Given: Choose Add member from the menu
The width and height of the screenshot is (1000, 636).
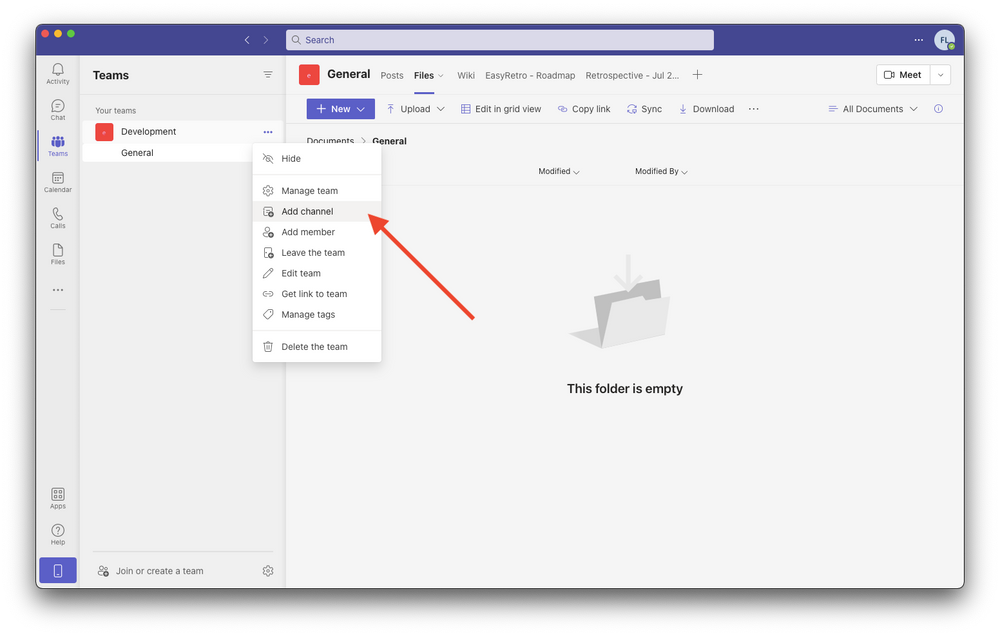Looking at the screenshot, I should [317, 232].
